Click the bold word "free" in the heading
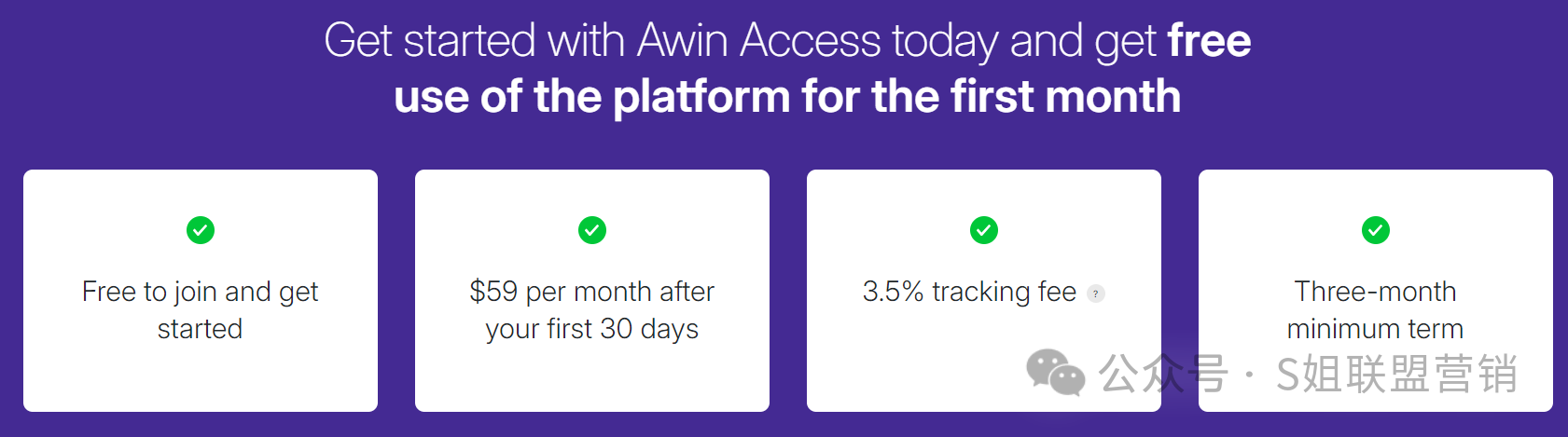Viewport: 1568px width, 437px height. tap(1209, 42)
